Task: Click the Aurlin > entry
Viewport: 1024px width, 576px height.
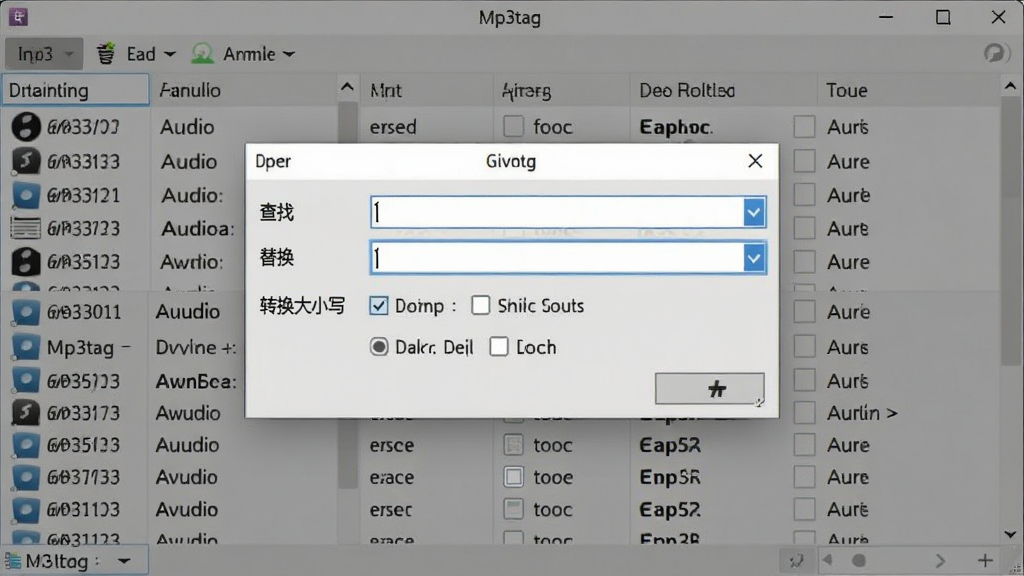Action: [x=862, y=413]
